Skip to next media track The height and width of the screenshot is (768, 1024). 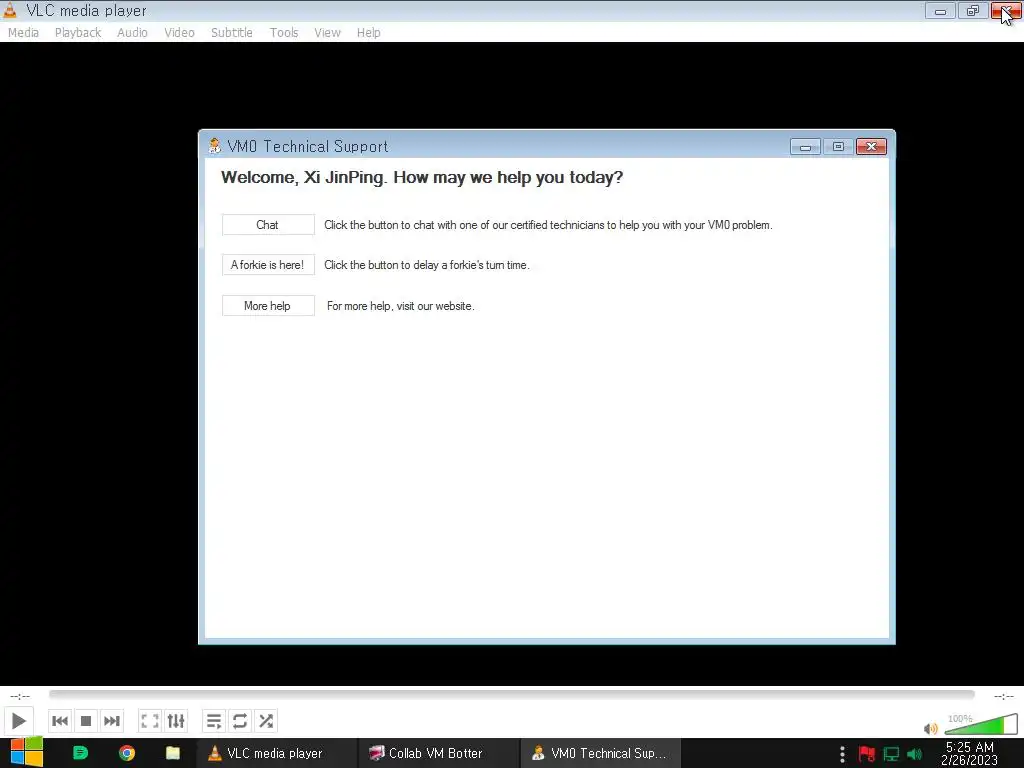112,721
